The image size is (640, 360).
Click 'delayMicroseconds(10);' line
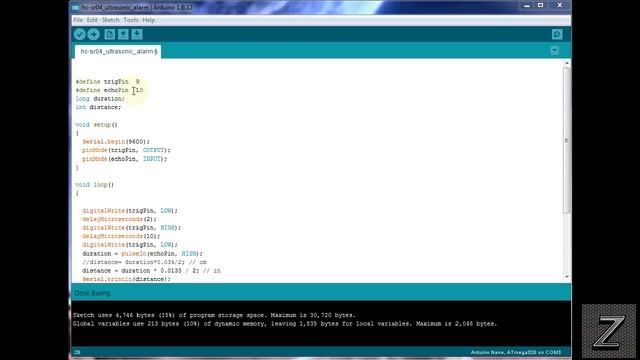(x=121, y=236)
